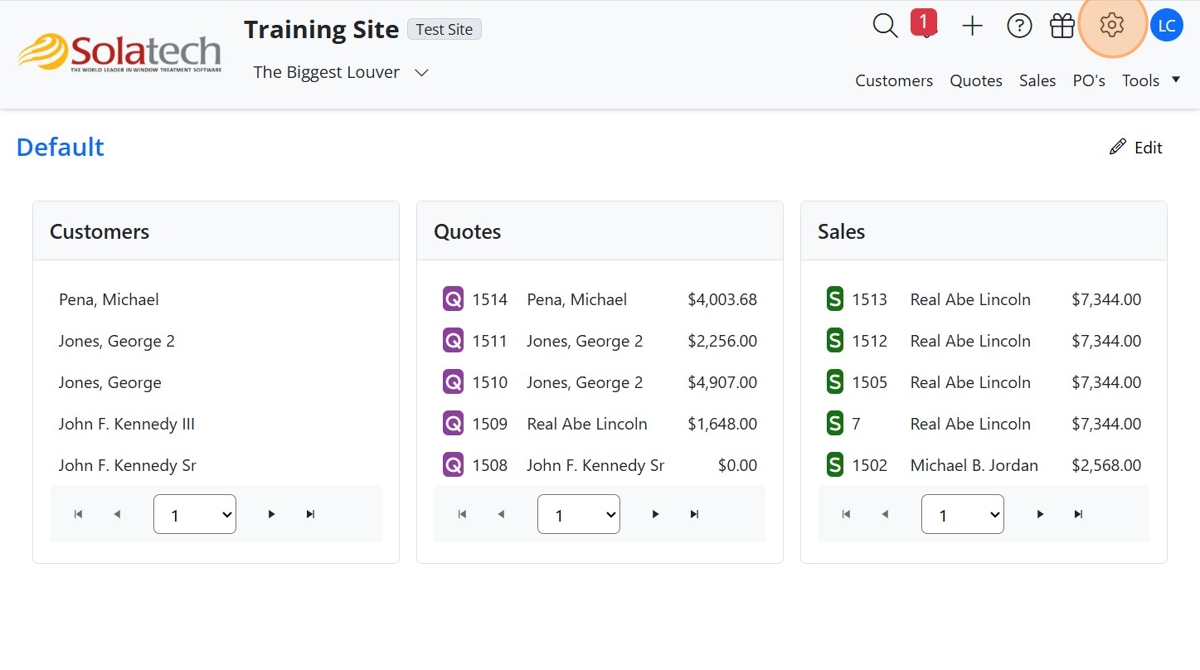The width and height of the screenshot is (1200, 670).
Task: Click the purple quote icon for 1514
Action: point(453,299)
